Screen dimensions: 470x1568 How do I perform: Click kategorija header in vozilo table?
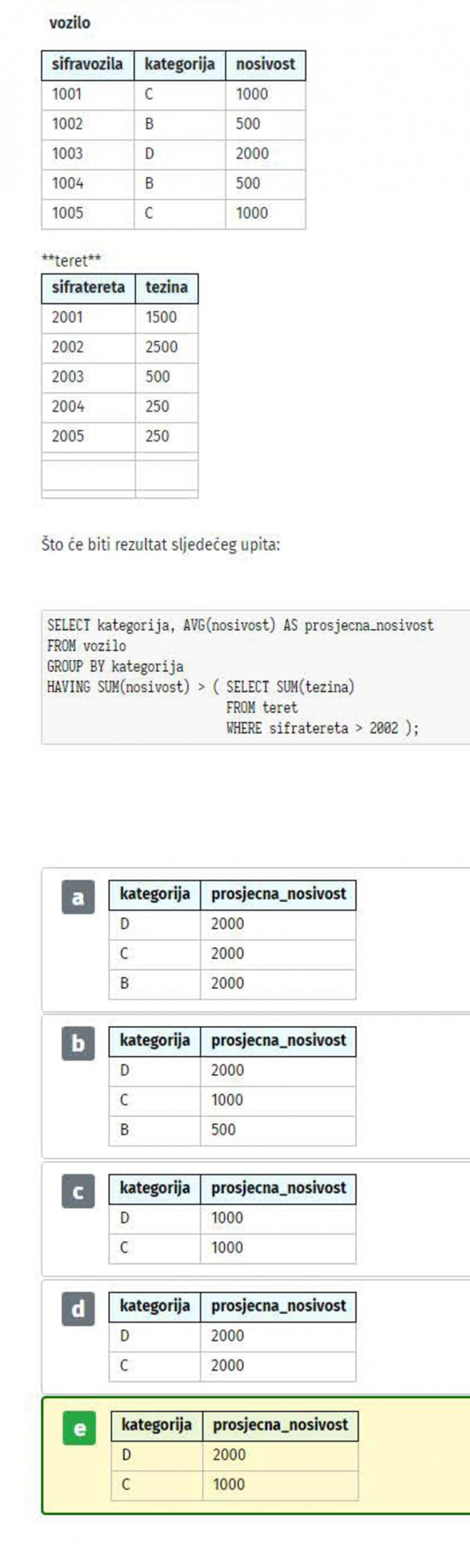179,65
